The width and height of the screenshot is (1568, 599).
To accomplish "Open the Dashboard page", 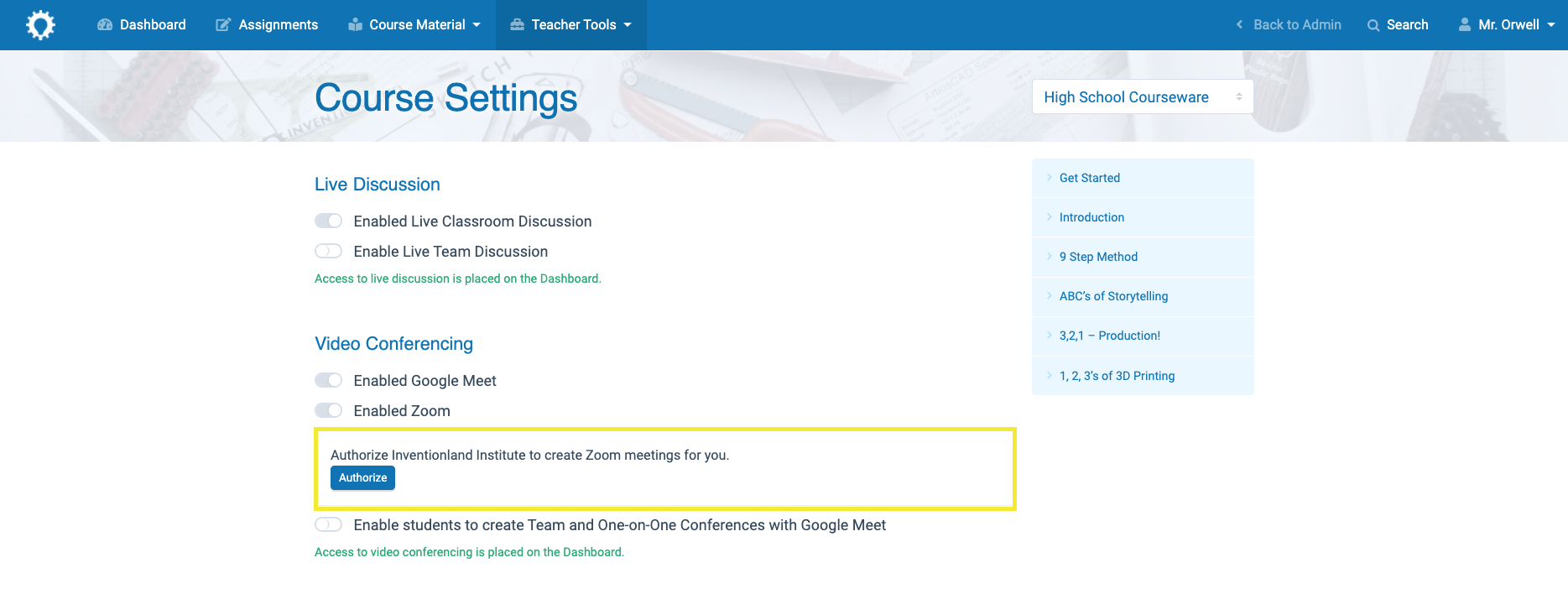I will point(142,25).
